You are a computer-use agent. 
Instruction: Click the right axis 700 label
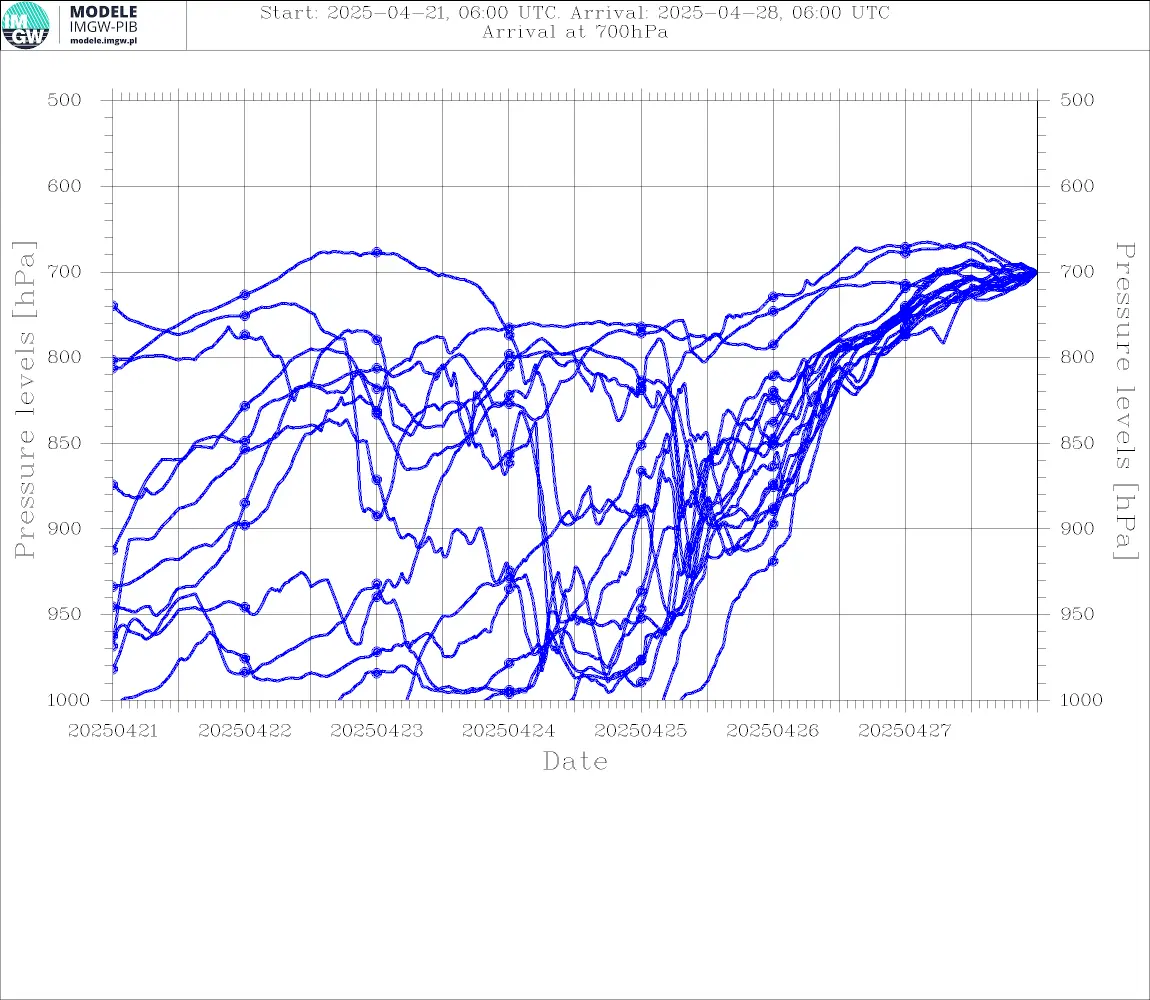tap(1077, 271)
